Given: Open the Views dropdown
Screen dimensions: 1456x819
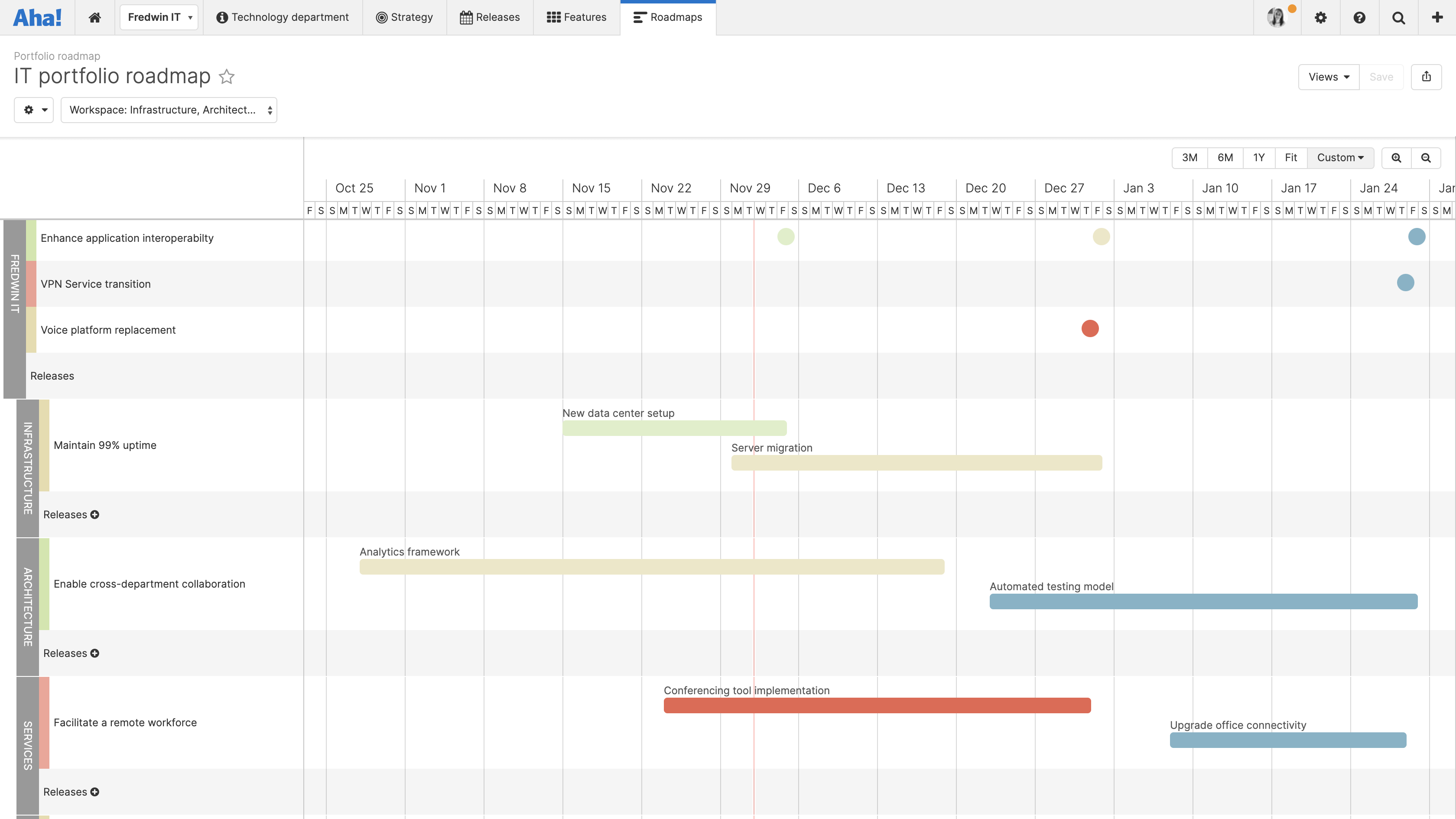Looking at the screenshot, I should pyautogui.click(x=1328, y=76).
